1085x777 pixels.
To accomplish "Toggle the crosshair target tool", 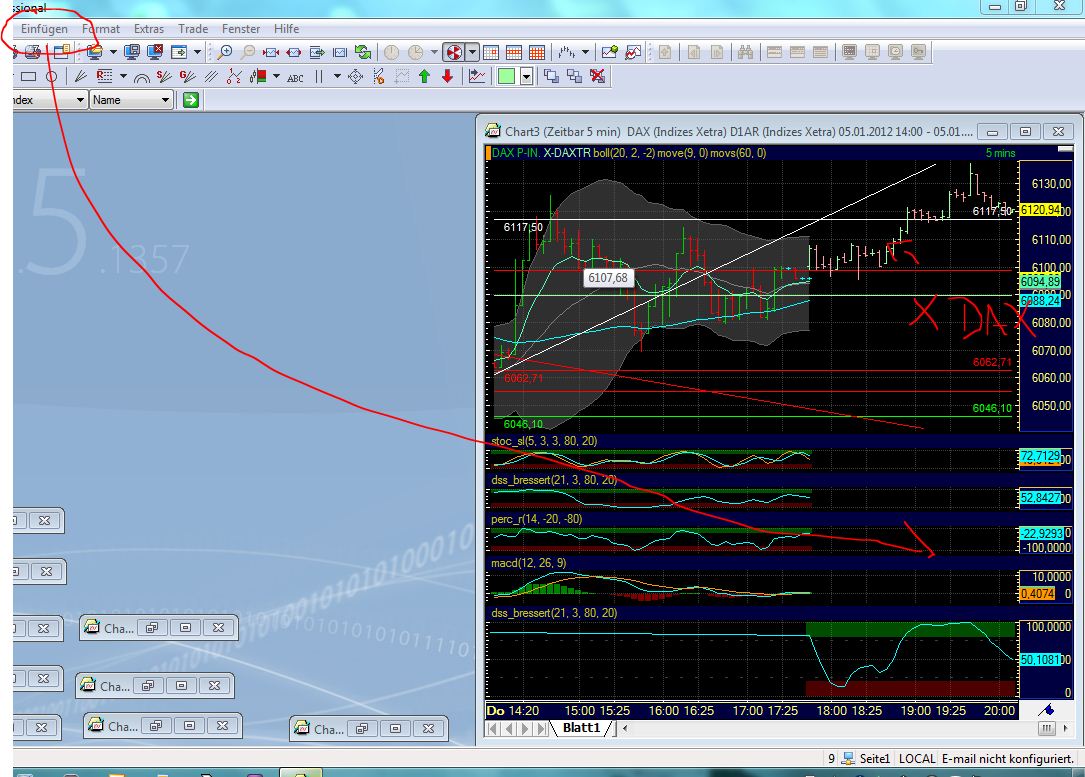I will coord(355,76).
